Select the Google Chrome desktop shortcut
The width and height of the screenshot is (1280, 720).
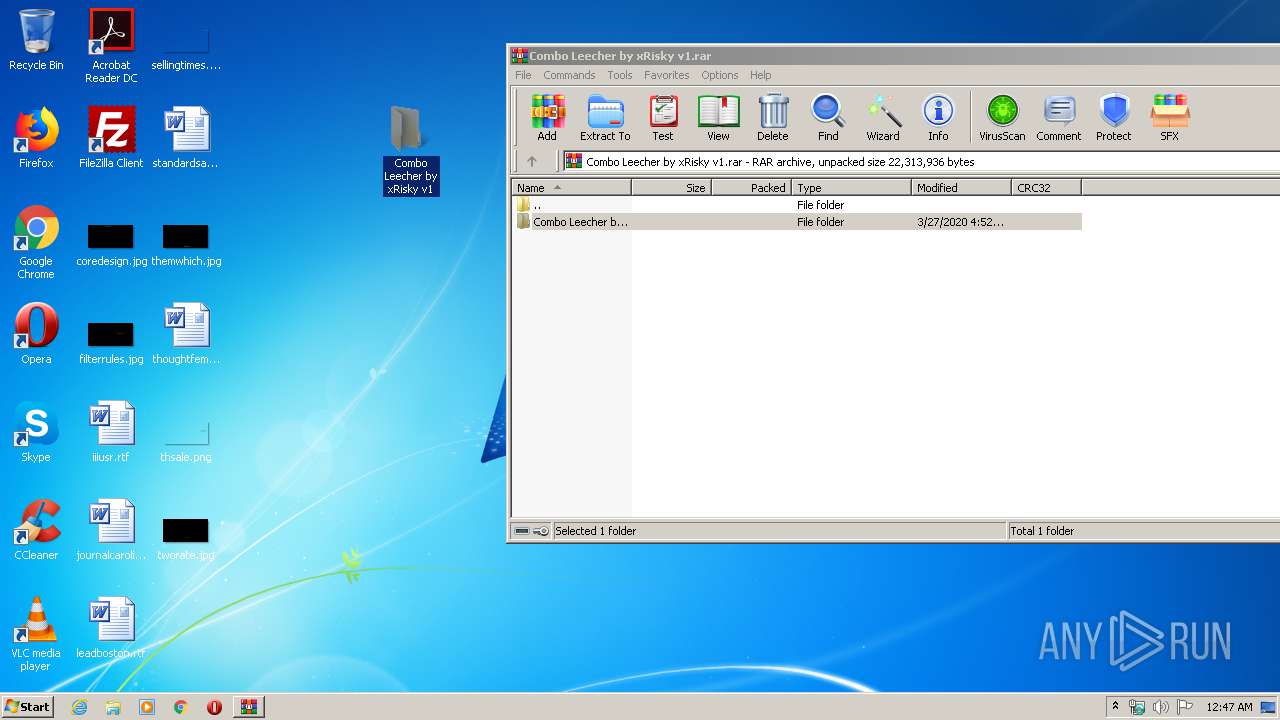coord(36,242)
